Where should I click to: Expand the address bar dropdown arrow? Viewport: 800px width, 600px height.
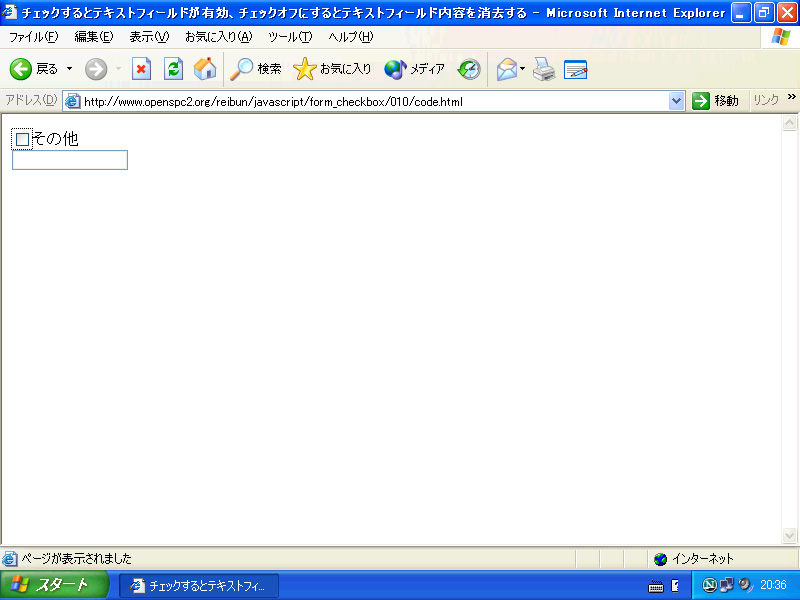pyautogui.click(x=676, y=101)
